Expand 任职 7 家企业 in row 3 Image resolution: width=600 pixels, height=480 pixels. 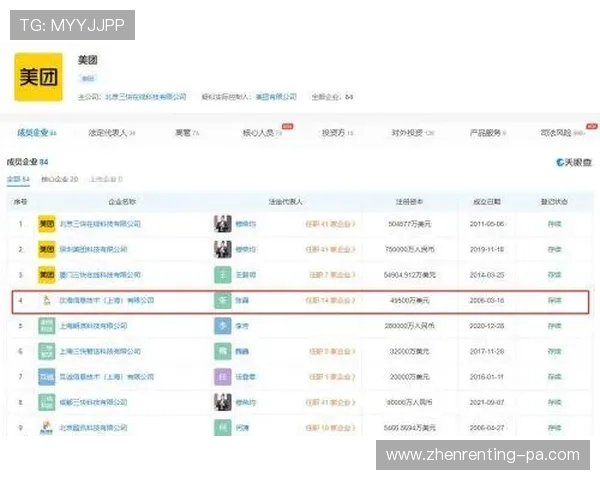332,275
